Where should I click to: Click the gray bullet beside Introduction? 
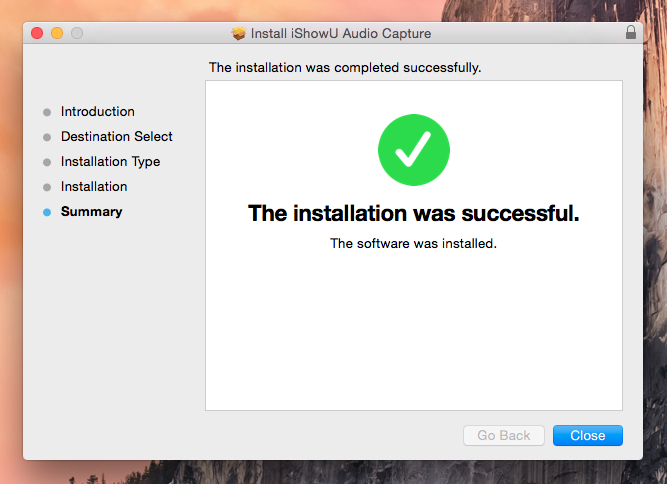click(46, 112)
